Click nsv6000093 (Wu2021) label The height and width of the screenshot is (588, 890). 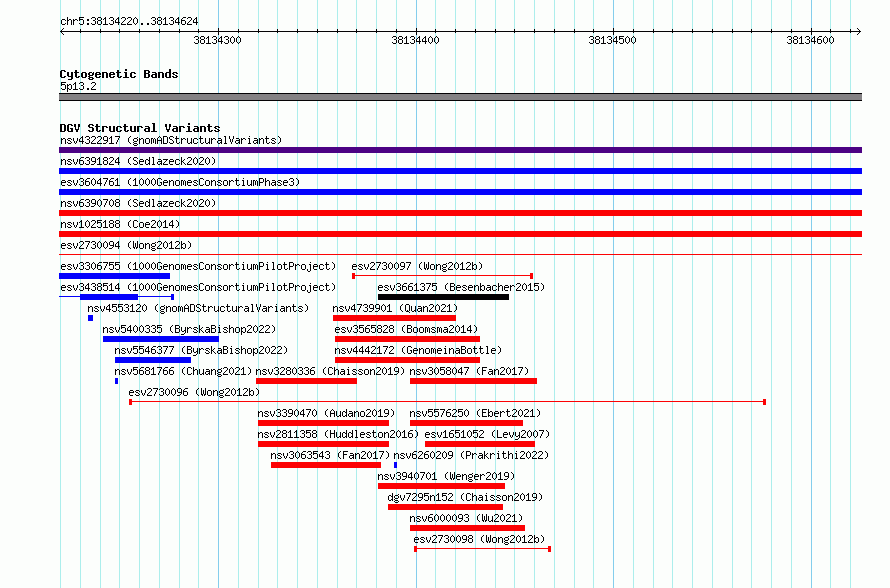467,518
